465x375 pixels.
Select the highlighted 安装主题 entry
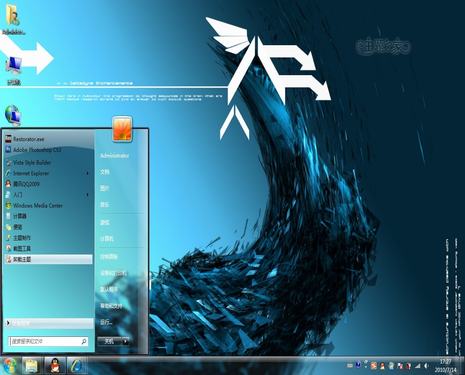(49, 259)
